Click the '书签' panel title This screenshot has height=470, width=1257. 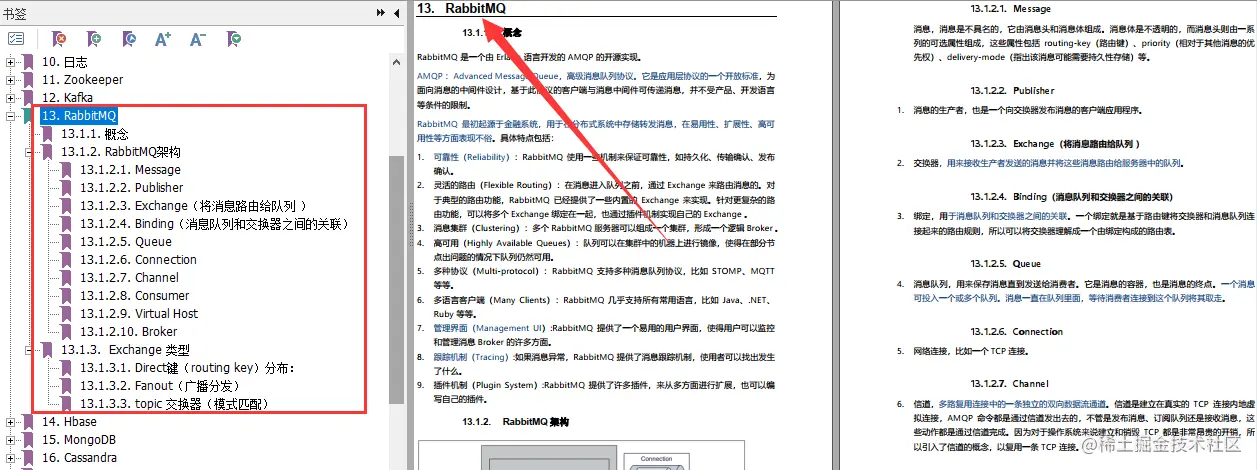(17, 12)
